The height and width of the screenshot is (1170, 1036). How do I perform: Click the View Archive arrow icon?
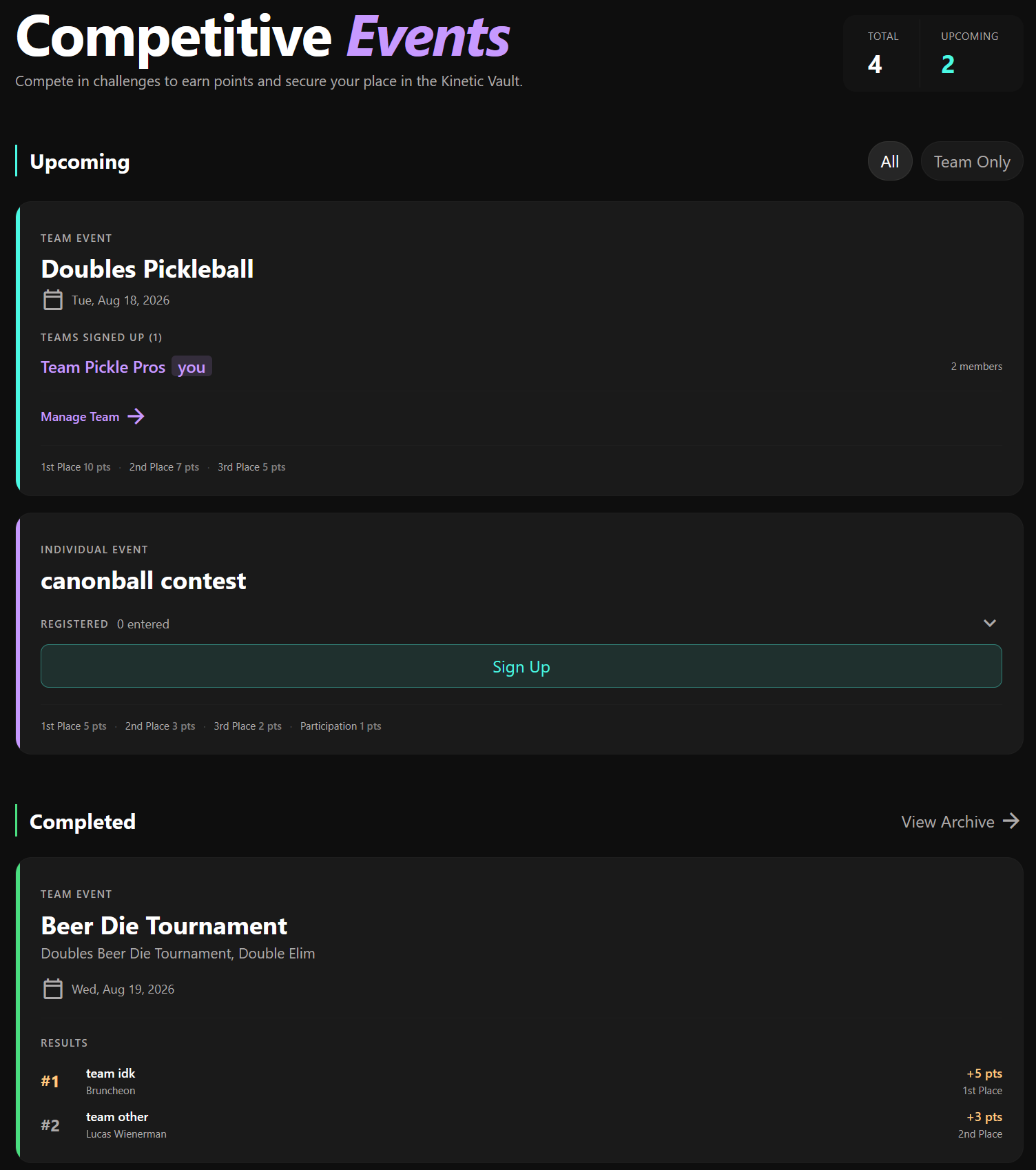coord(1011,821)
